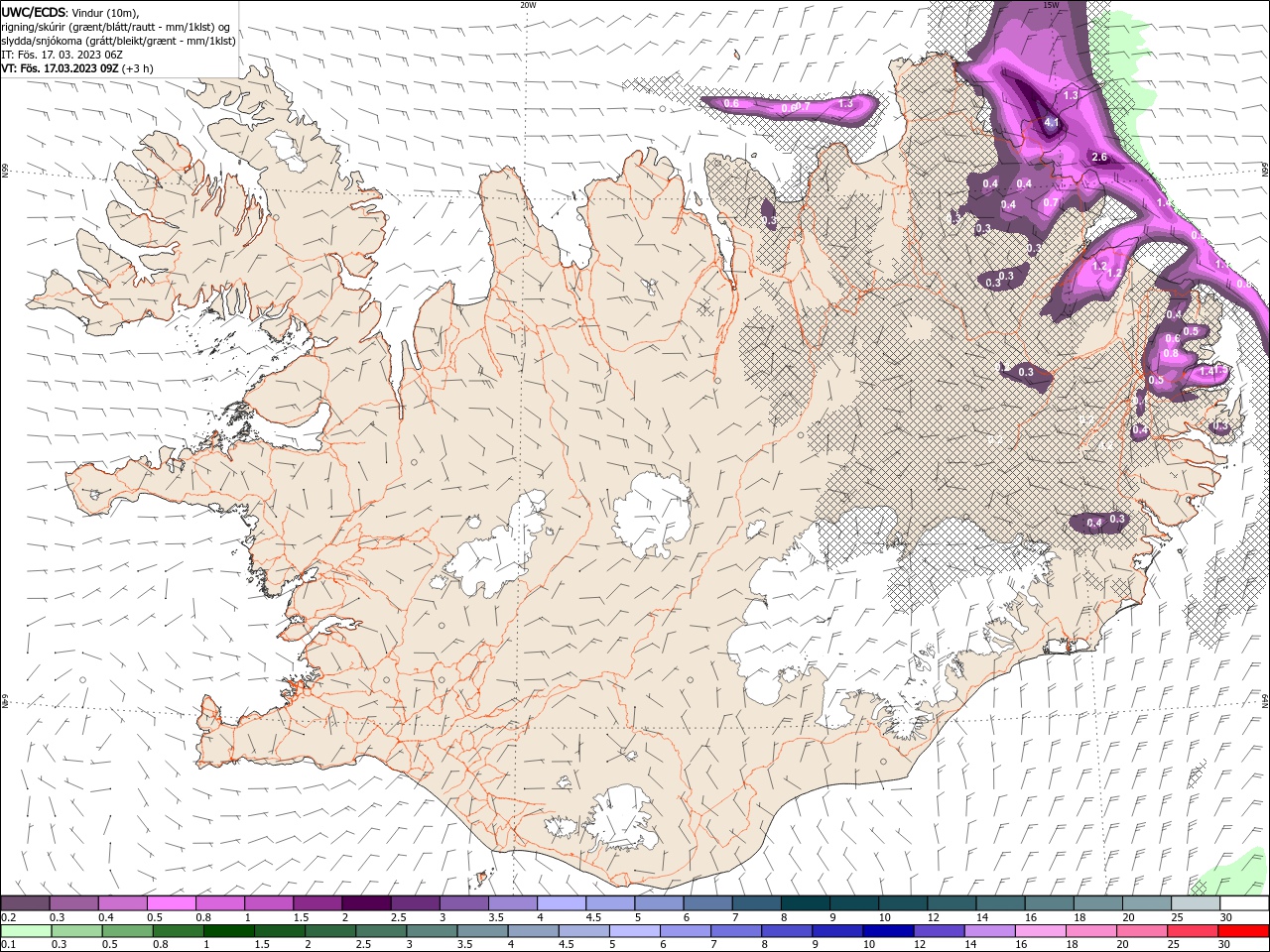Click the 2.6 precipitation value on the map
The height and width of the screenshot is (952, 1270).
pyautogui.click(x=1099, y=158)
